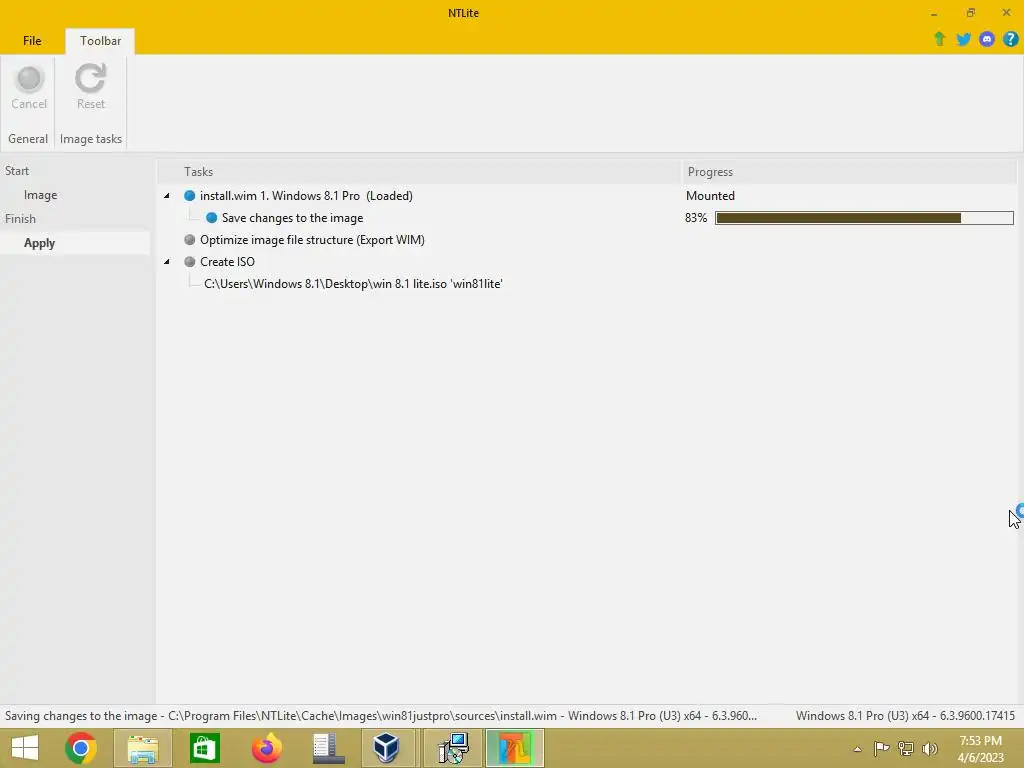Launch Firefox from taskbar
The image size is (1024, 768).
pyautogui.click(x=266, y=748)
